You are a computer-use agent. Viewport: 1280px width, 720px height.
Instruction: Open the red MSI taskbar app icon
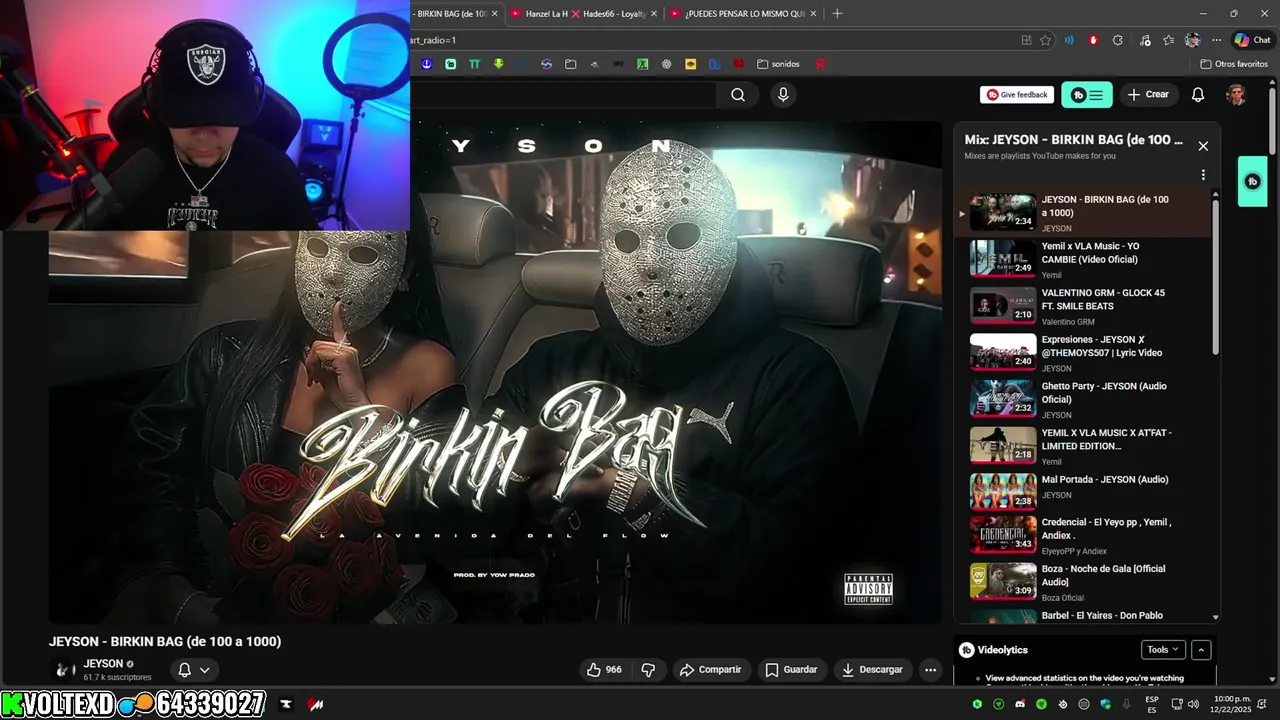point(316,704)
